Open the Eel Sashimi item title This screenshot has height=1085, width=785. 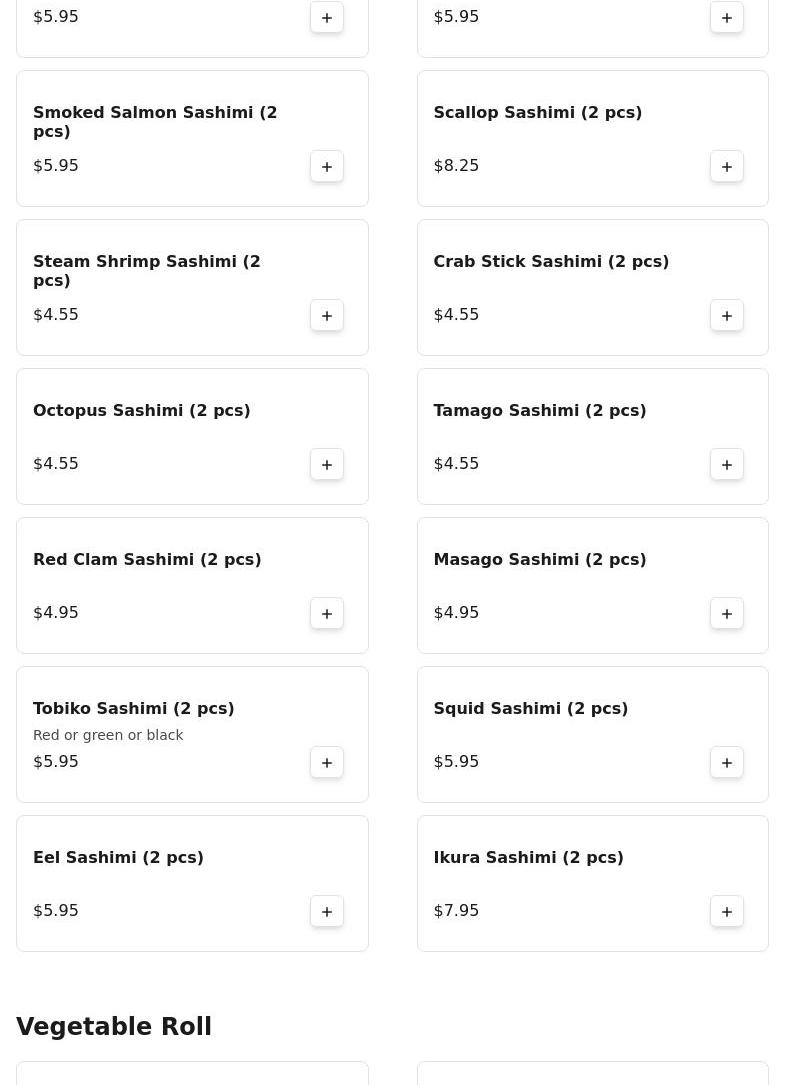(118, 858)
